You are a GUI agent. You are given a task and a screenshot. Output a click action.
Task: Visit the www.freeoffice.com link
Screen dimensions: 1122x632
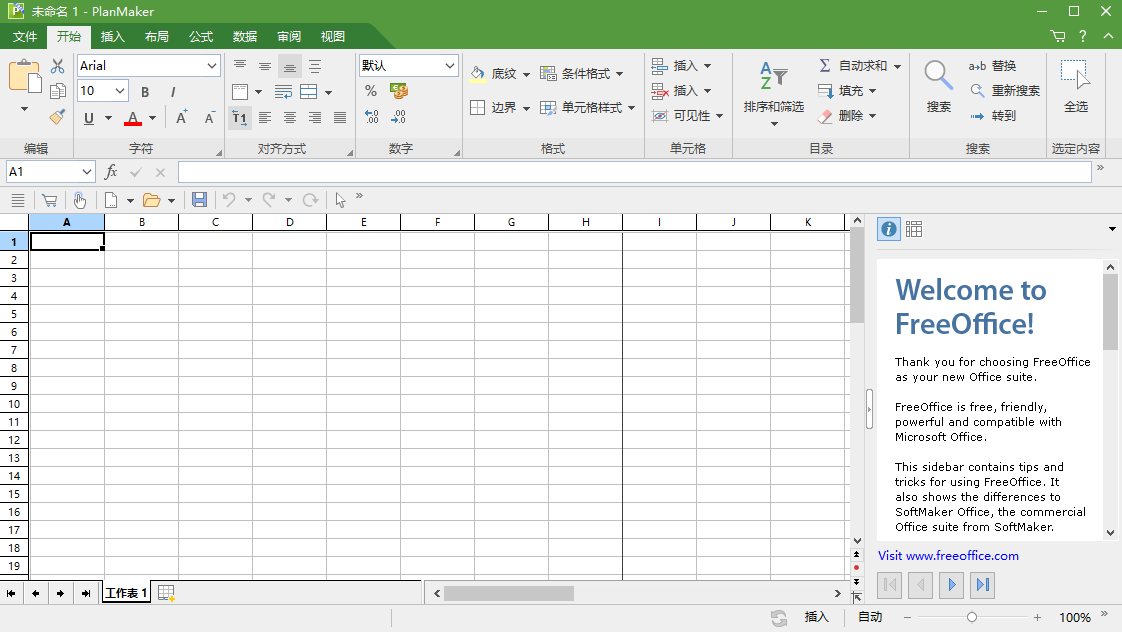click(947, 555)
